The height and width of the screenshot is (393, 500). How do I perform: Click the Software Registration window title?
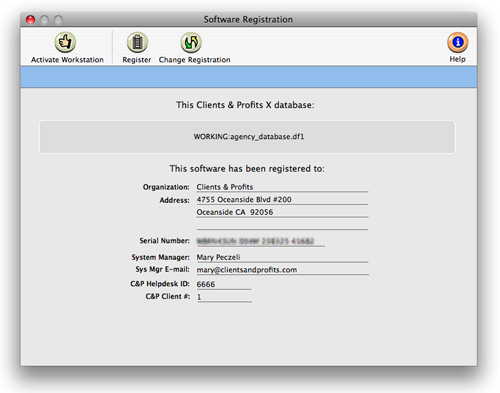click(x=248, y=20)
